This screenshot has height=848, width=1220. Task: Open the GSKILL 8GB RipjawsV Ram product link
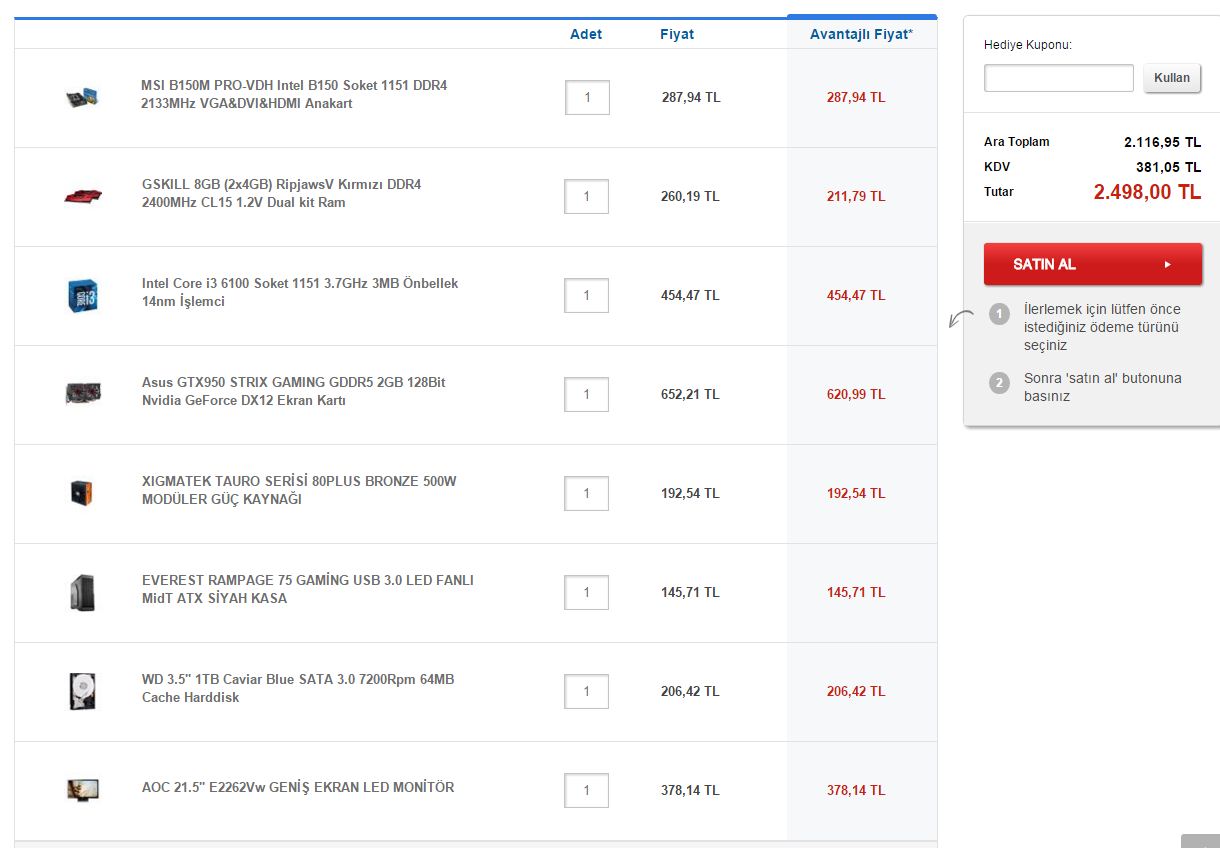pyautogui.click(x=282, y=193)
